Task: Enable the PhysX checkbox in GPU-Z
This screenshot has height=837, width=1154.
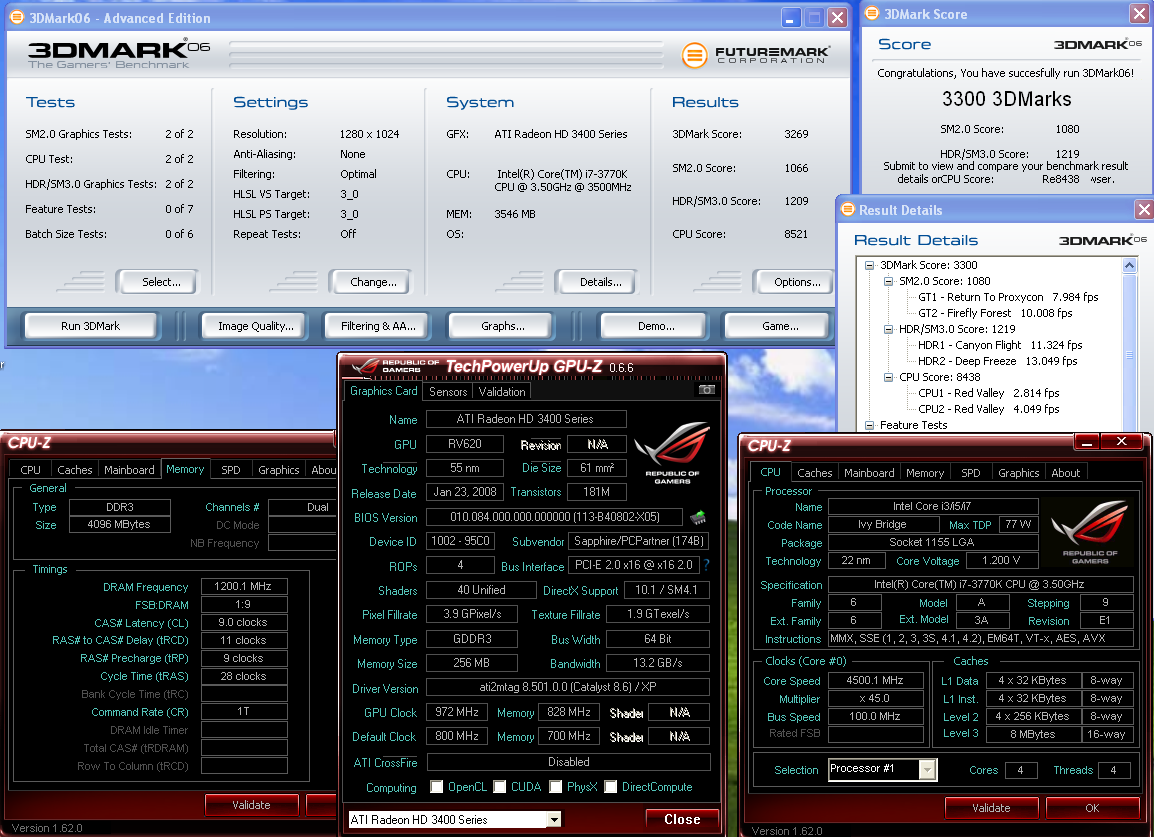Action: 556,787
